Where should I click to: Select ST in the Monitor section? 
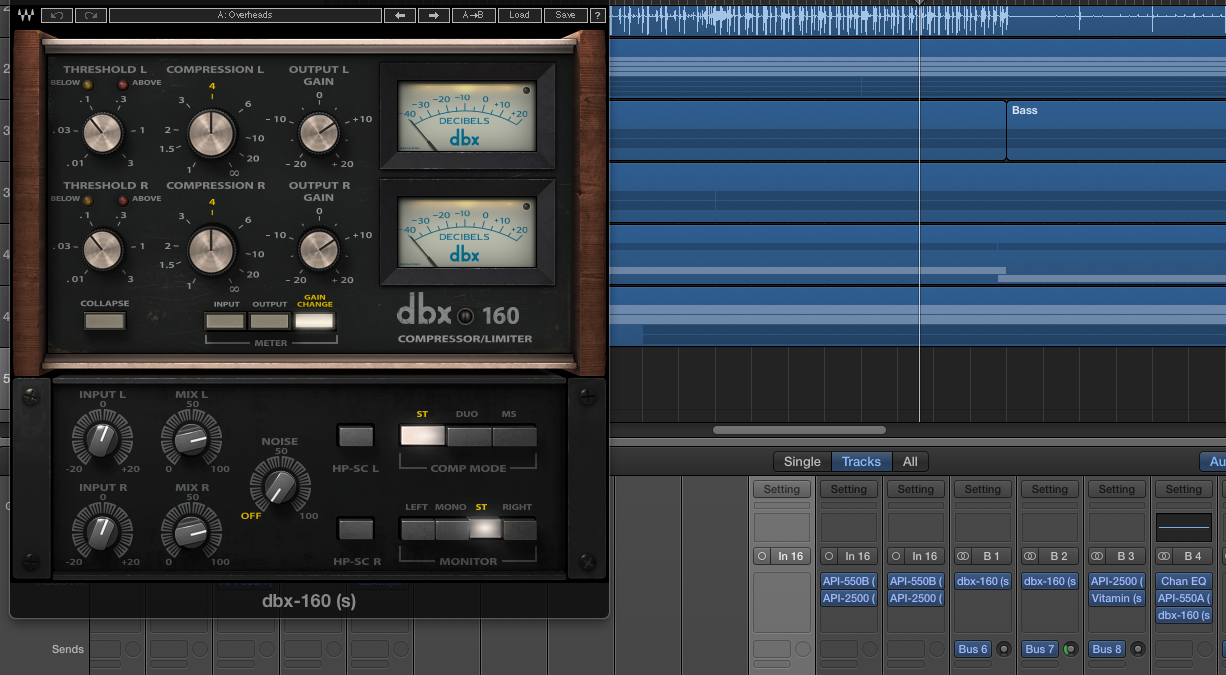tap(485, 529)
